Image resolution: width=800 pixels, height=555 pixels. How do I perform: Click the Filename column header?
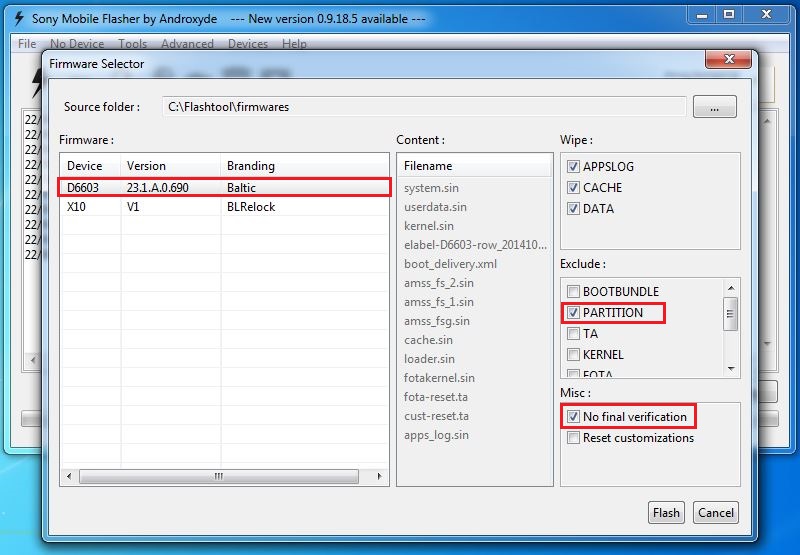[x=474, y=166]
